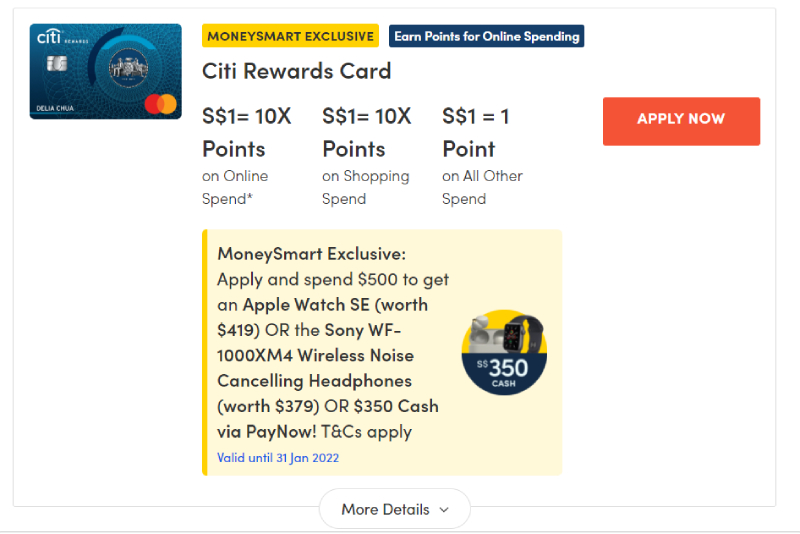Open the Citi Rewards Card title
The image size is (800, 534).
[296, 71]
